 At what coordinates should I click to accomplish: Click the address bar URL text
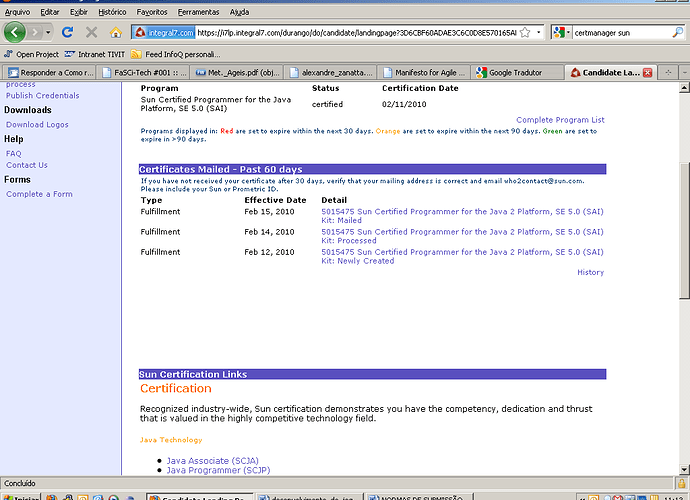point(356,33)
